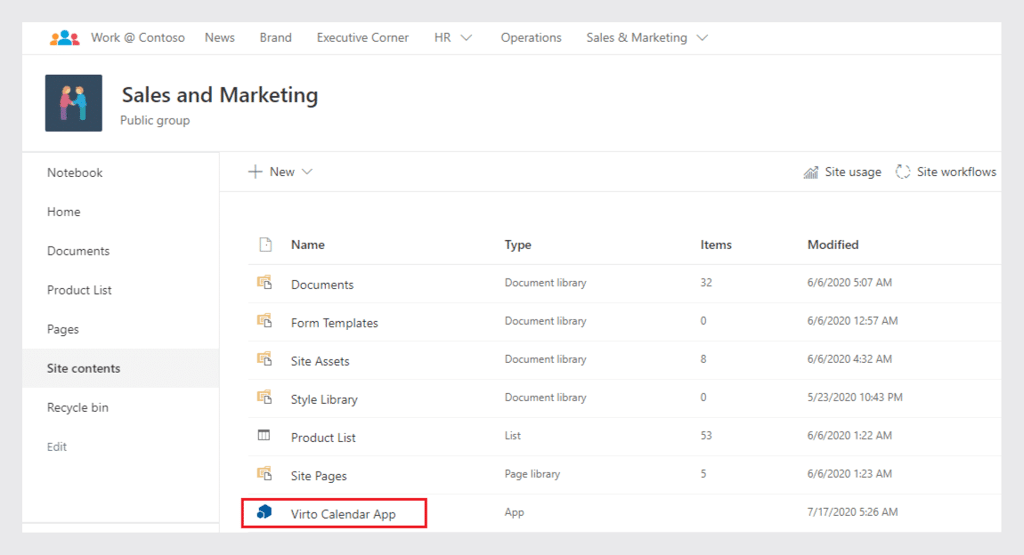
Task: Open the Documents library name link
Action: pos(322,285)
